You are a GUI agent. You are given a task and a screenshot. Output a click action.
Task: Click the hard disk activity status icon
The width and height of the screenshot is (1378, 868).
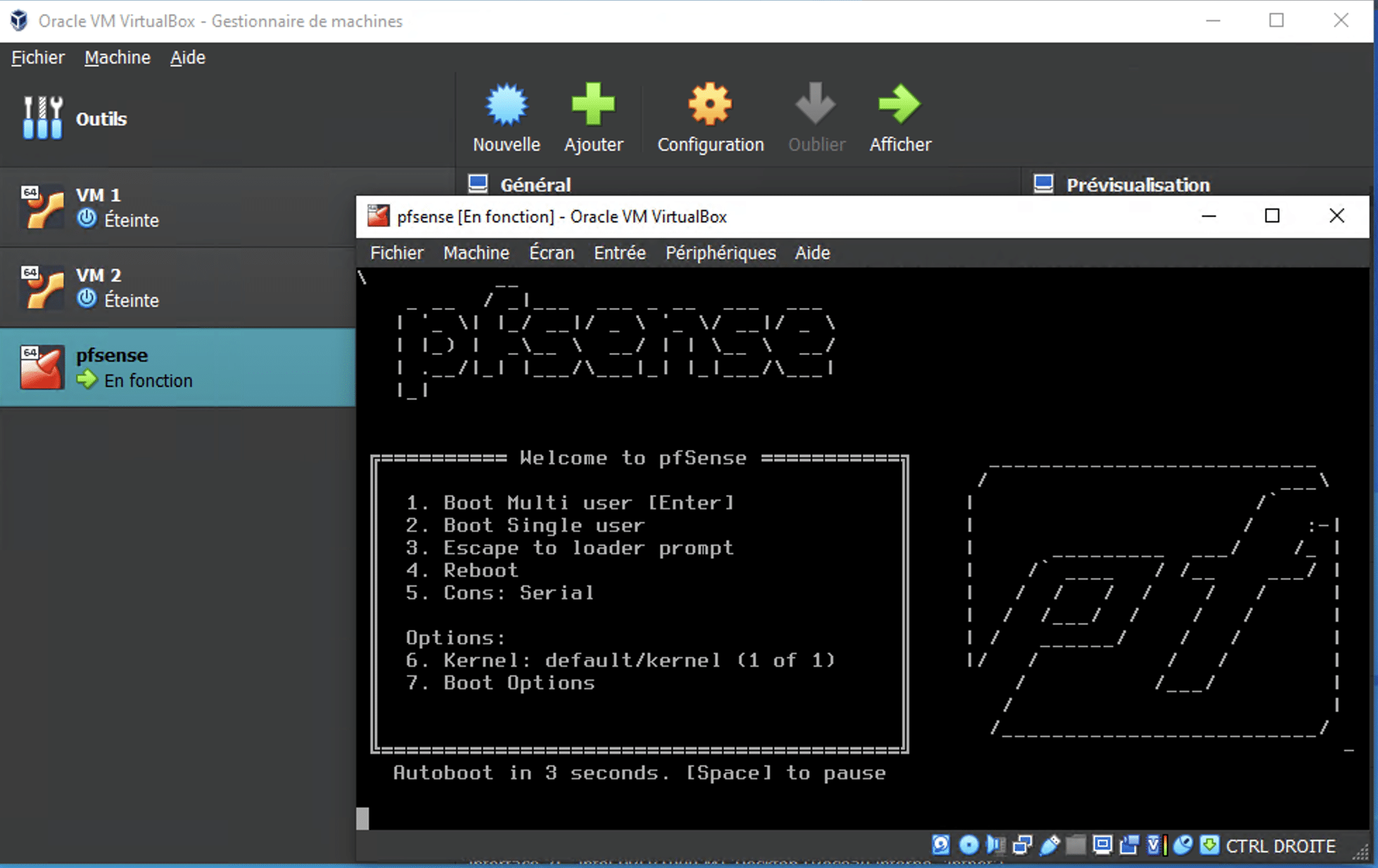point(941,845)
